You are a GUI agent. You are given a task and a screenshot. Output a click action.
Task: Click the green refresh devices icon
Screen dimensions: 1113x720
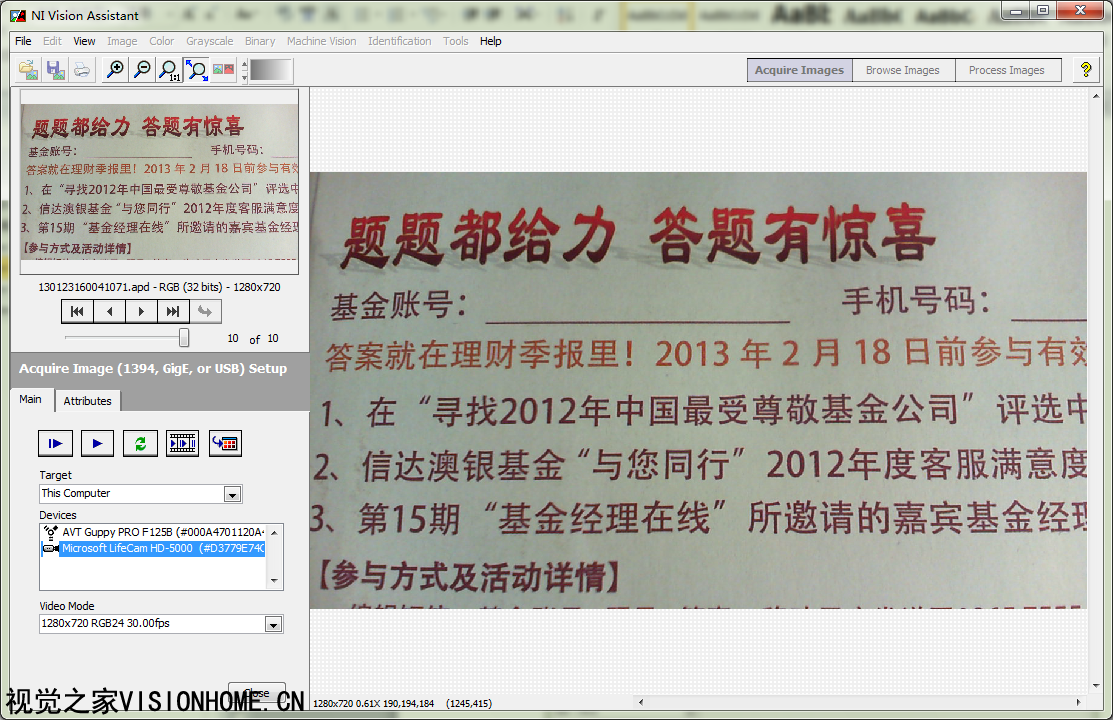[140, 443]
